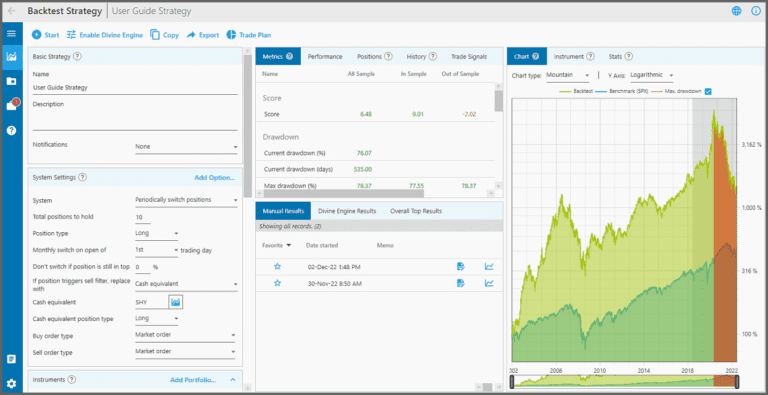The image size is (768, 395).
Task: Go back using the arrow icon
Action: [x=12, y=11]
